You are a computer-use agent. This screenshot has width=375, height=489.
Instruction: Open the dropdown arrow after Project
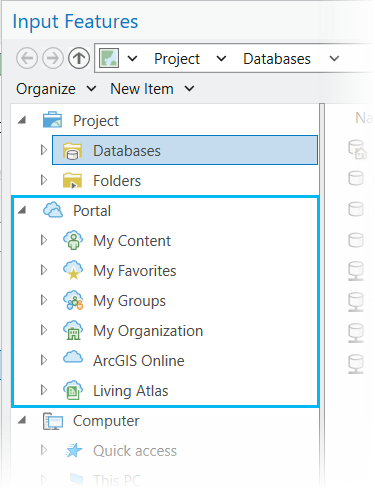click(221, 59)
